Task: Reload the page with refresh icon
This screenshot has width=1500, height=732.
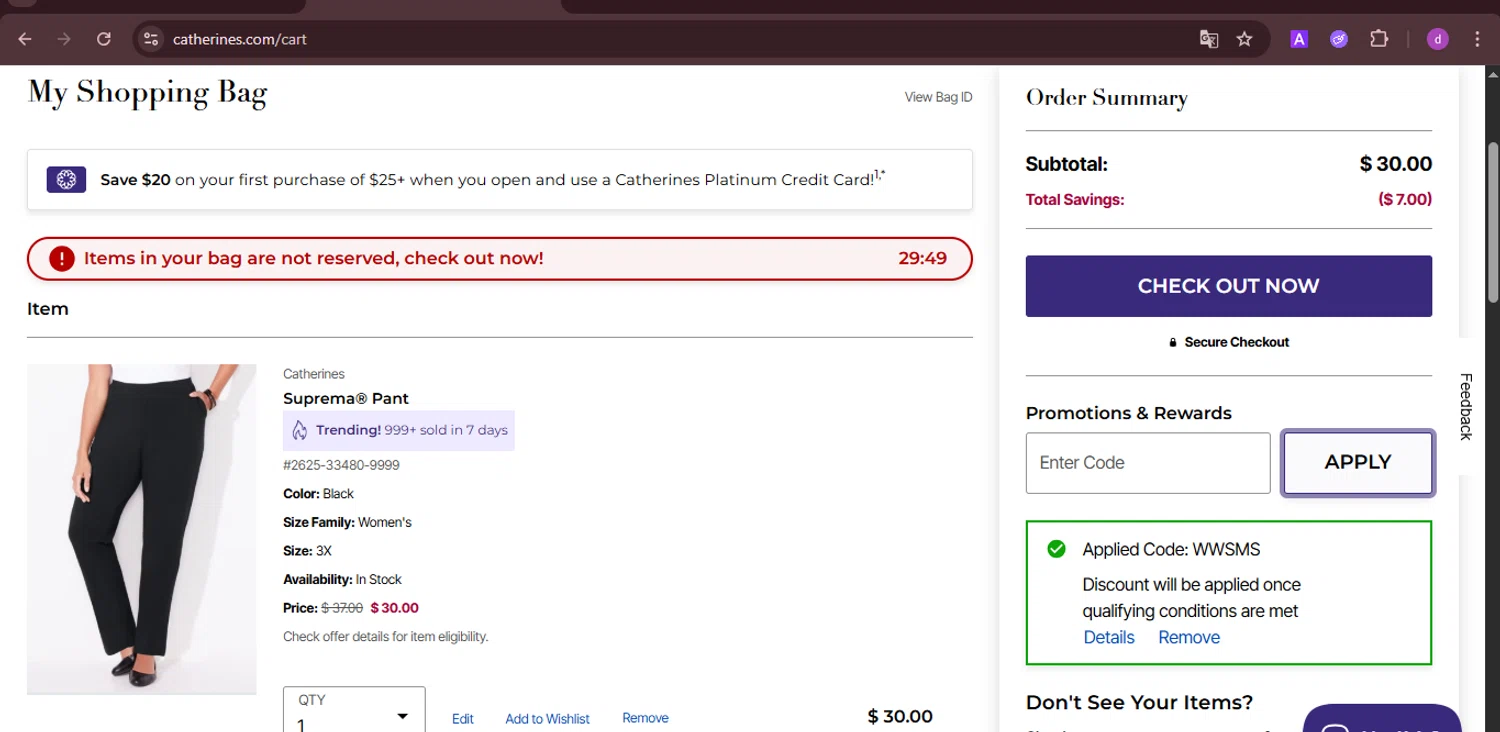Action: (x=103, y=39)
